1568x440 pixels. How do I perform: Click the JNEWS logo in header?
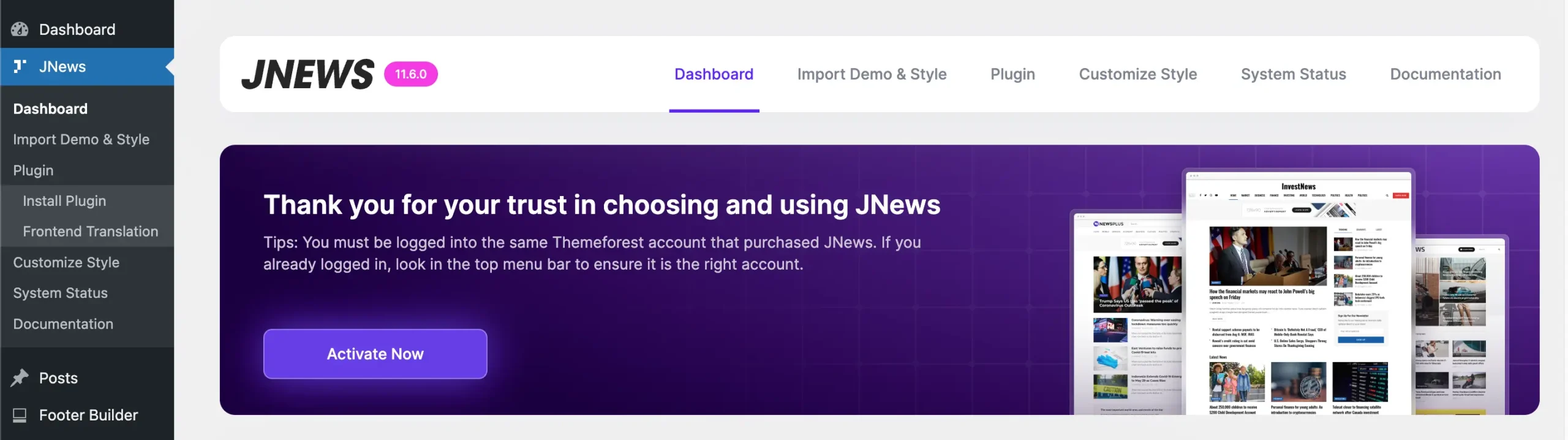[307, 74]
